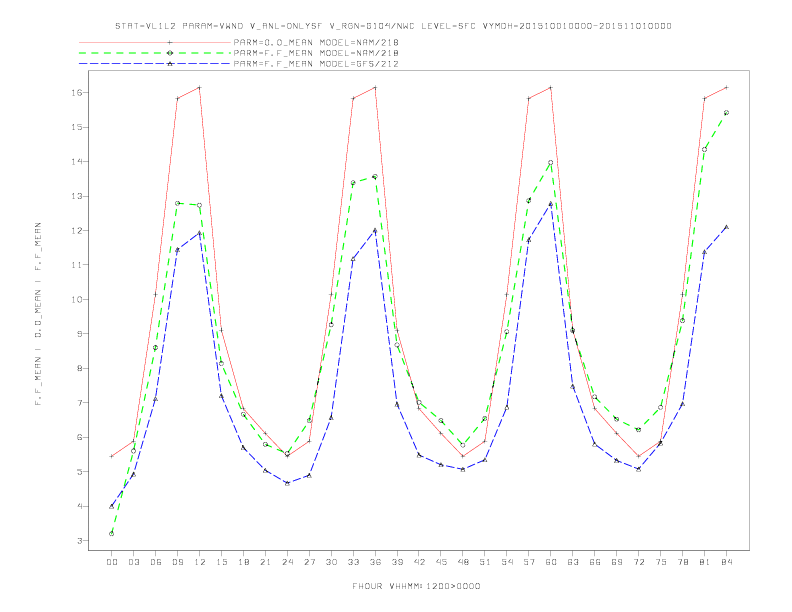Click x-axis tick label 48
This screenshot has height=612, width=792.
(463, 562)
